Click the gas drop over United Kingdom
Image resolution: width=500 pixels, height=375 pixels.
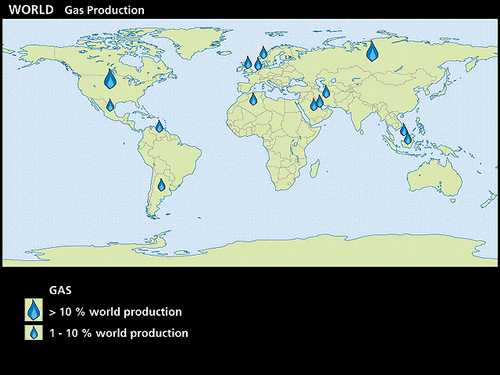click(248, 63)
